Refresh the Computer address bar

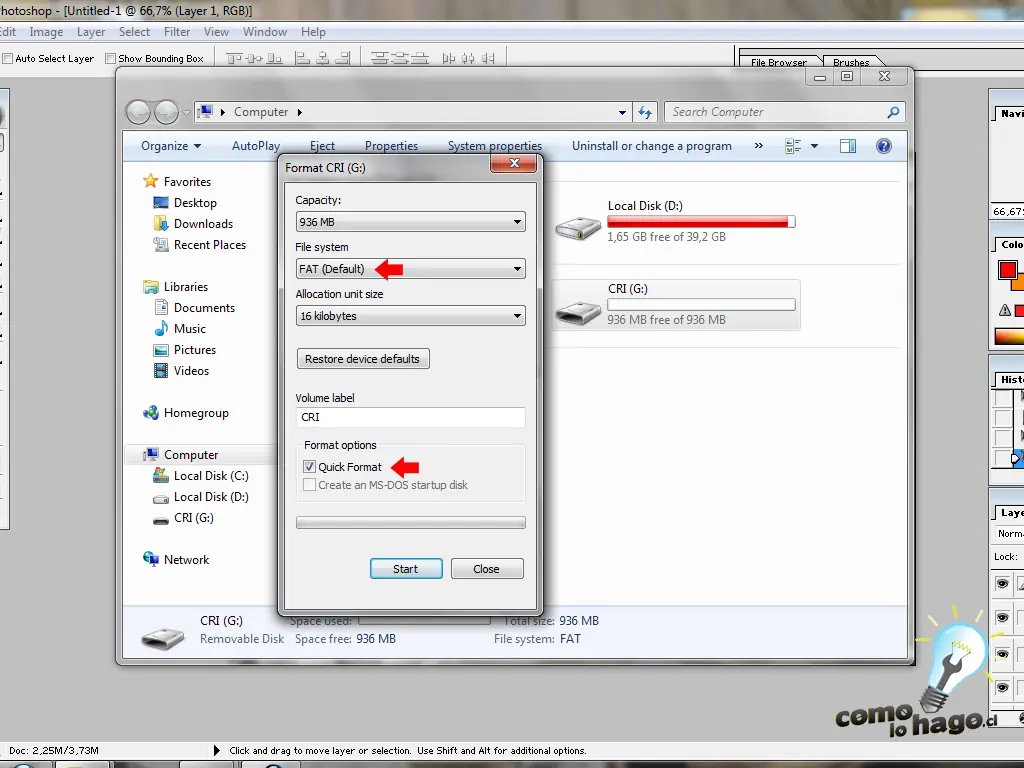[645, 112]
